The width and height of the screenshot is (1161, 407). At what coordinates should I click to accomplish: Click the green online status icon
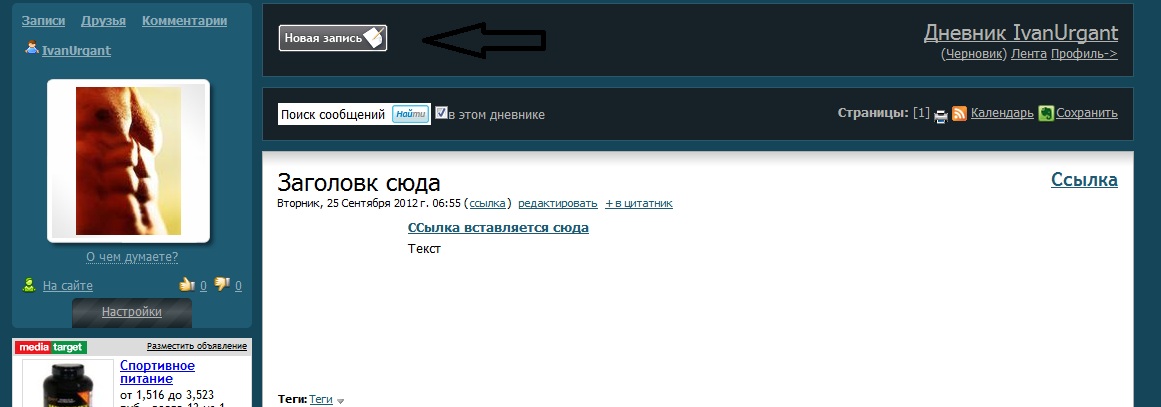[x=29, y=285]
